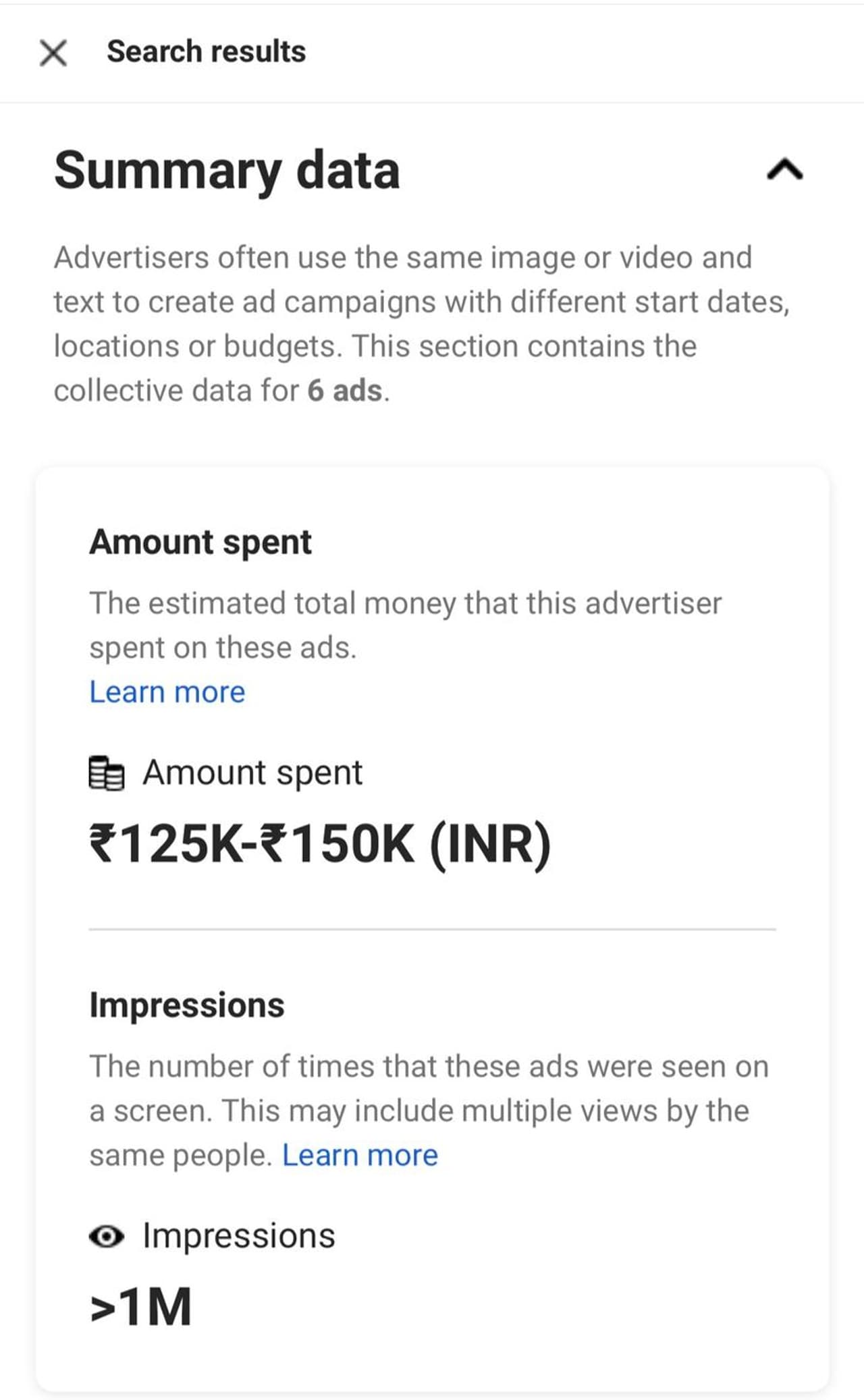Click the eye icon beside Impressions
The width and height of the screenshot is (864, 1400).
[x=107, y=1237]
